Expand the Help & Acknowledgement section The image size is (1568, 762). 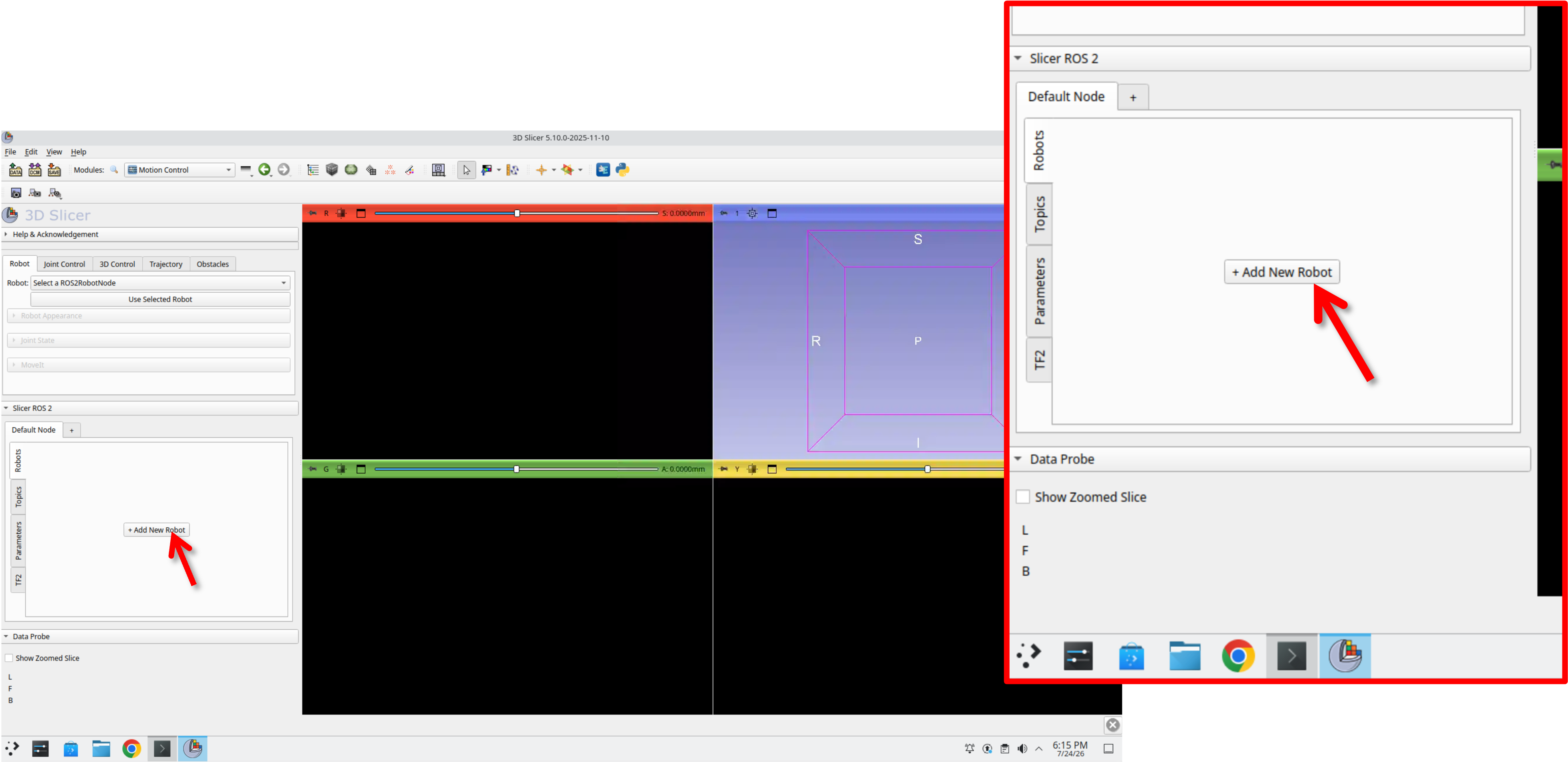(150, 234)
